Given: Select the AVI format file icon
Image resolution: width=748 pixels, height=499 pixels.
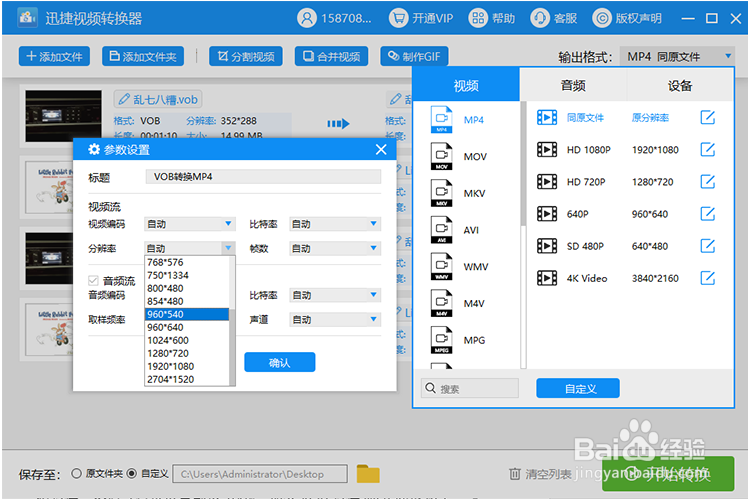Looking at the screenshot, I should click(x=441, y=229).
